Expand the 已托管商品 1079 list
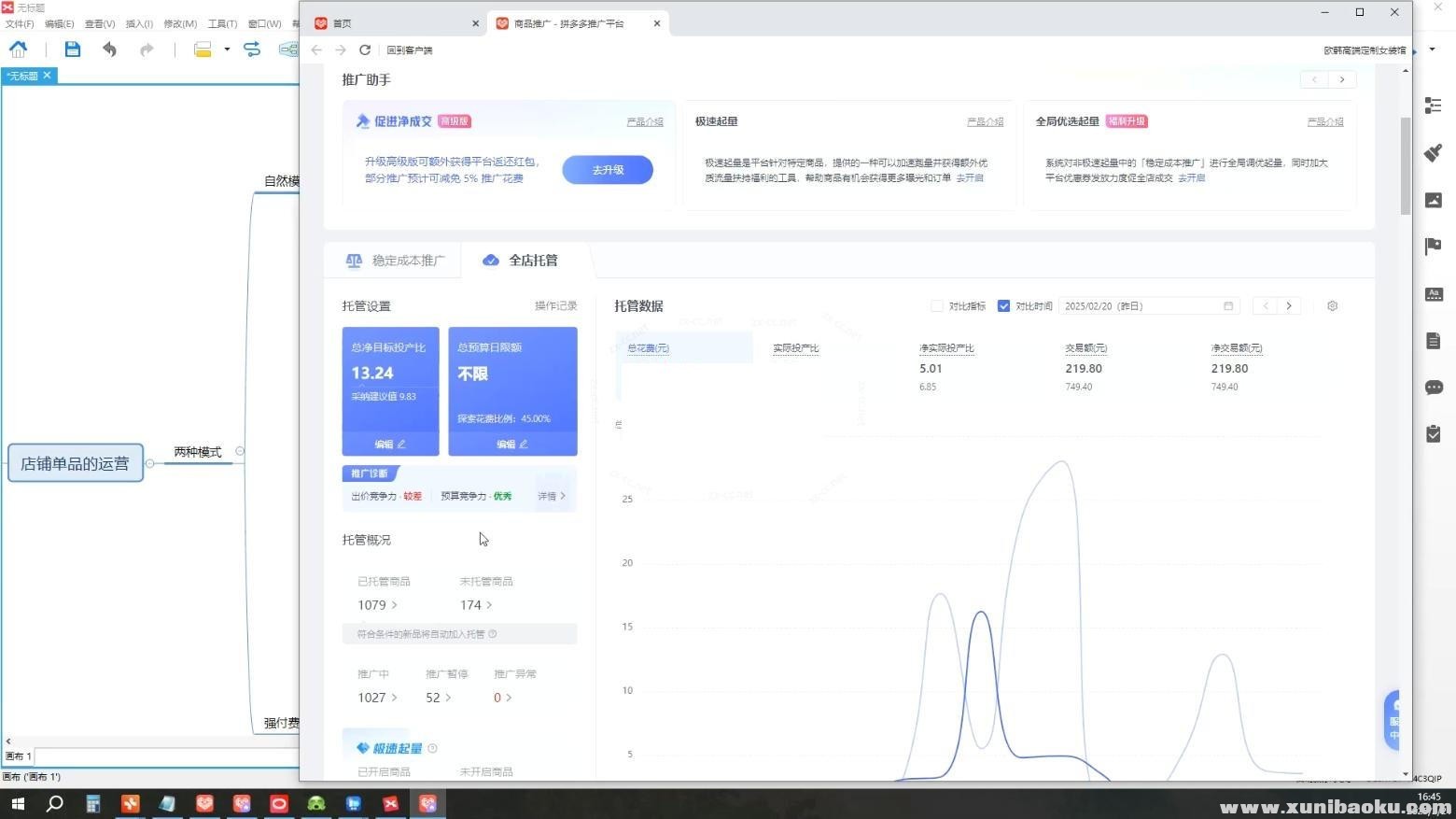Image resolution: width=1456 pixels, height=819 pixels. click(377, 605)
